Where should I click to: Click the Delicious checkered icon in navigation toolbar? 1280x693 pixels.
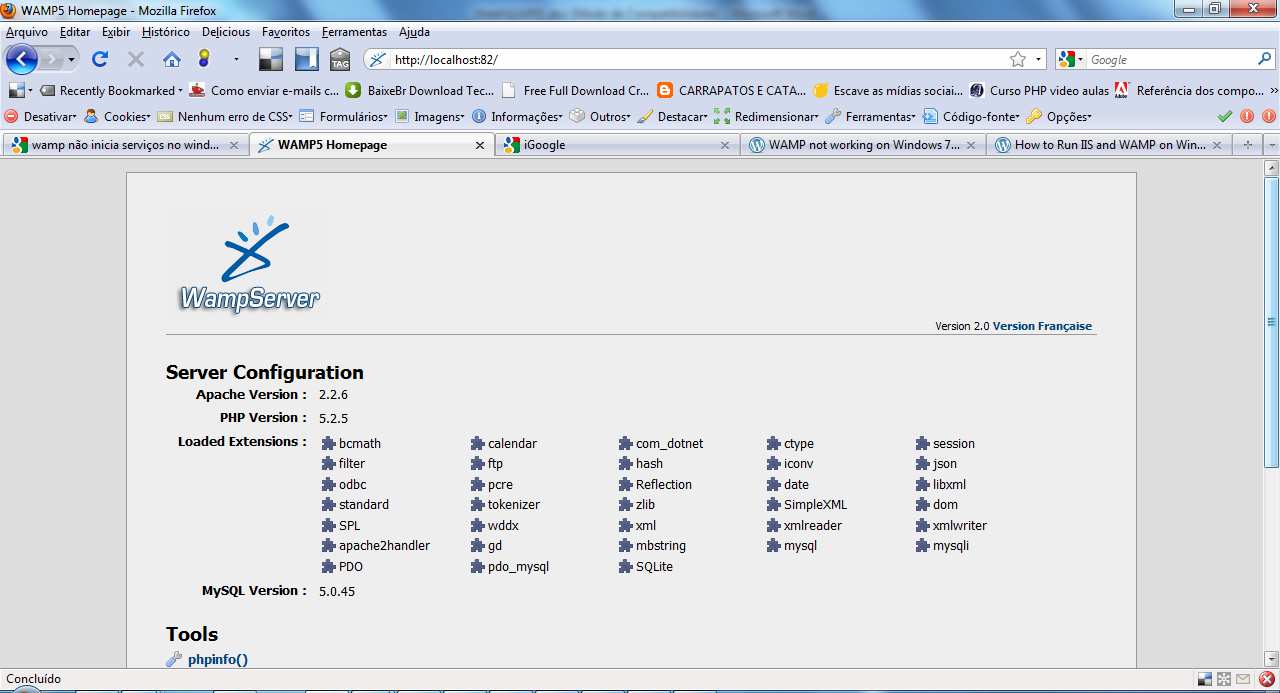coord(271,59)
